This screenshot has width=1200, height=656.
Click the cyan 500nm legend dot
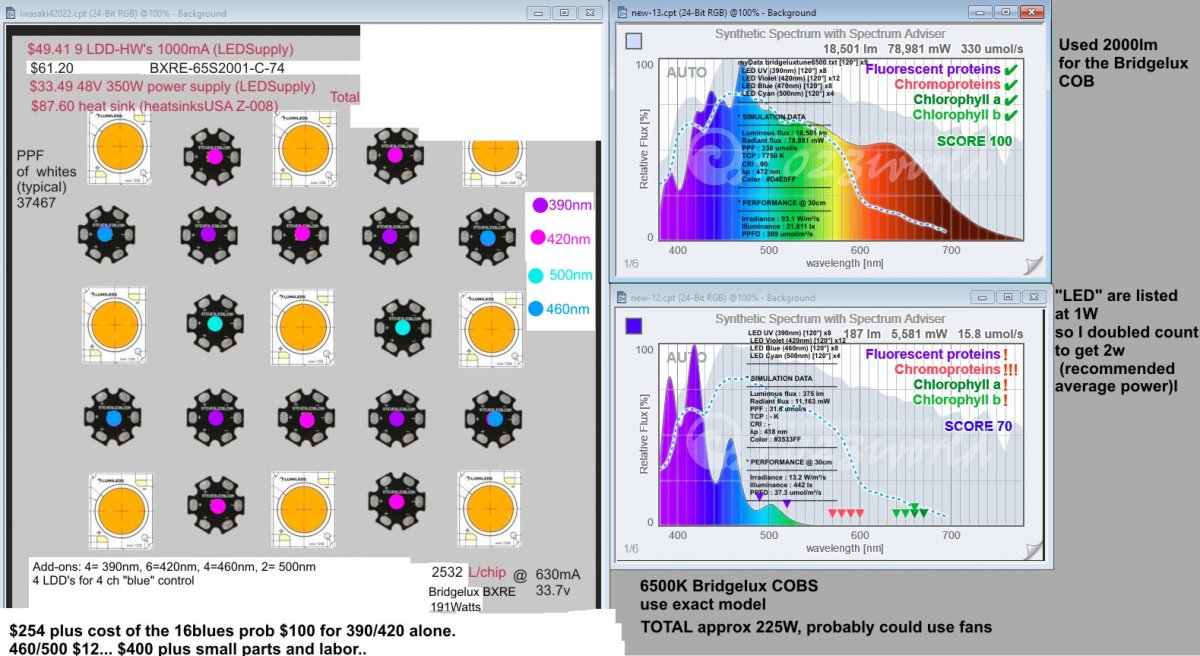[x=535, y=276]
